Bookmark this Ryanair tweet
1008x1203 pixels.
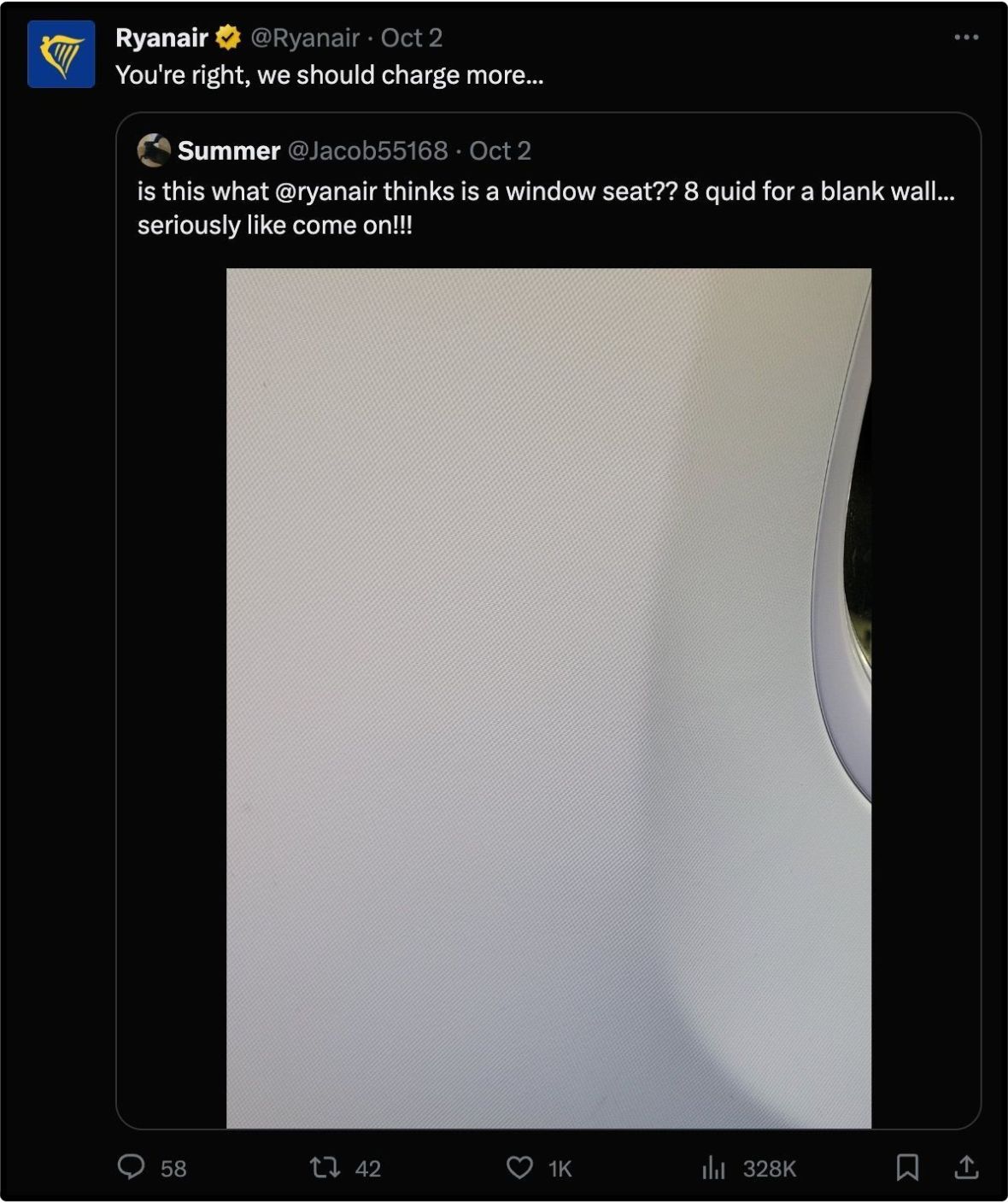907,1167
